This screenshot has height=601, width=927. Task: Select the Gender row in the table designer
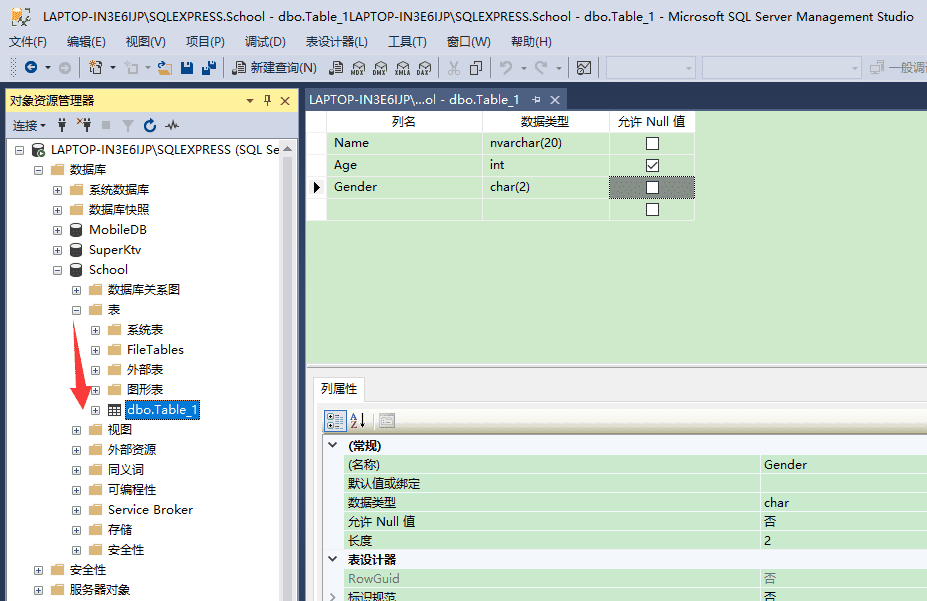tap(316, 186)
